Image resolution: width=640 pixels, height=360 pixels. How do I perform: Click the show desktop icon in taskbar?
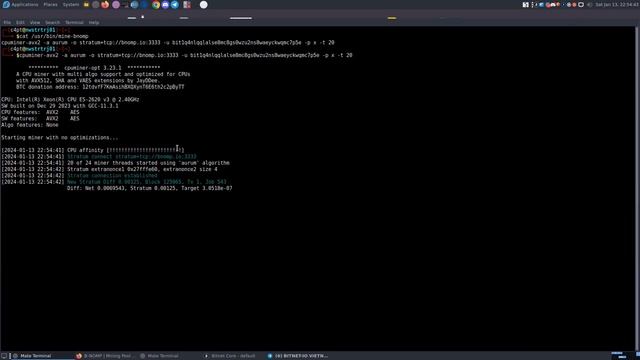[x=4, y=356]
